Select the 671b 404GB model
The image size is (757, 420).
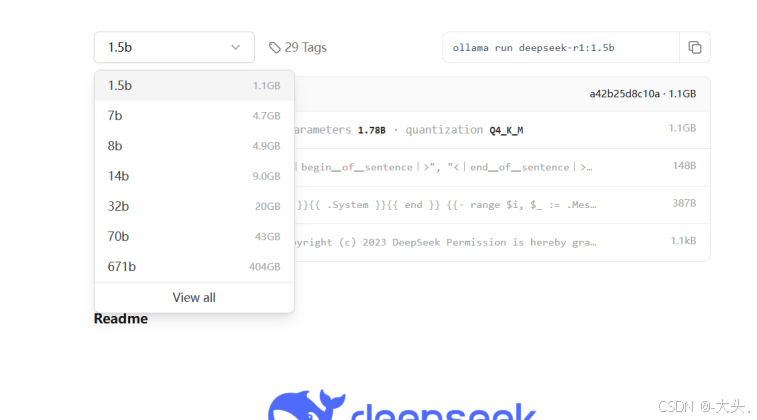pyautogui.click(x=194, y=266)
